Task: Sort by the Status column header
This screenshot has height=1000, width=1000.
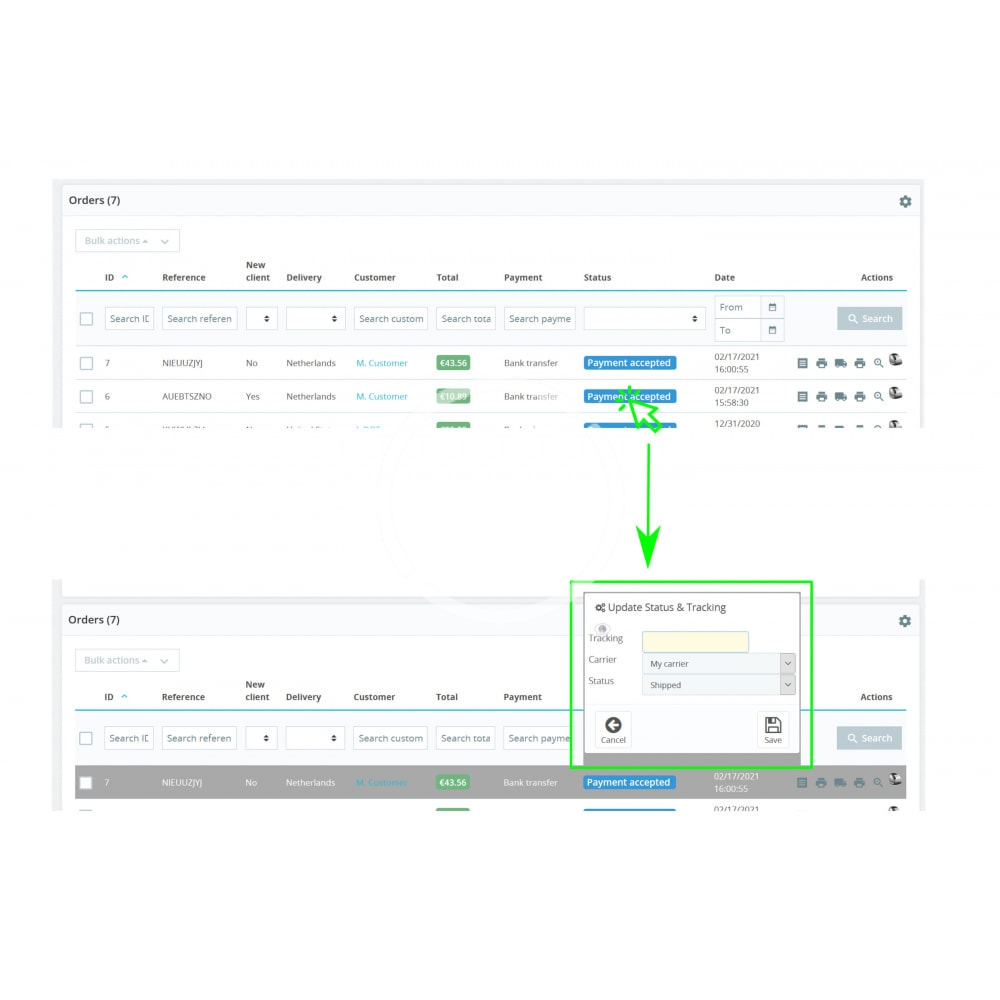Action: [x=597, y=278]
